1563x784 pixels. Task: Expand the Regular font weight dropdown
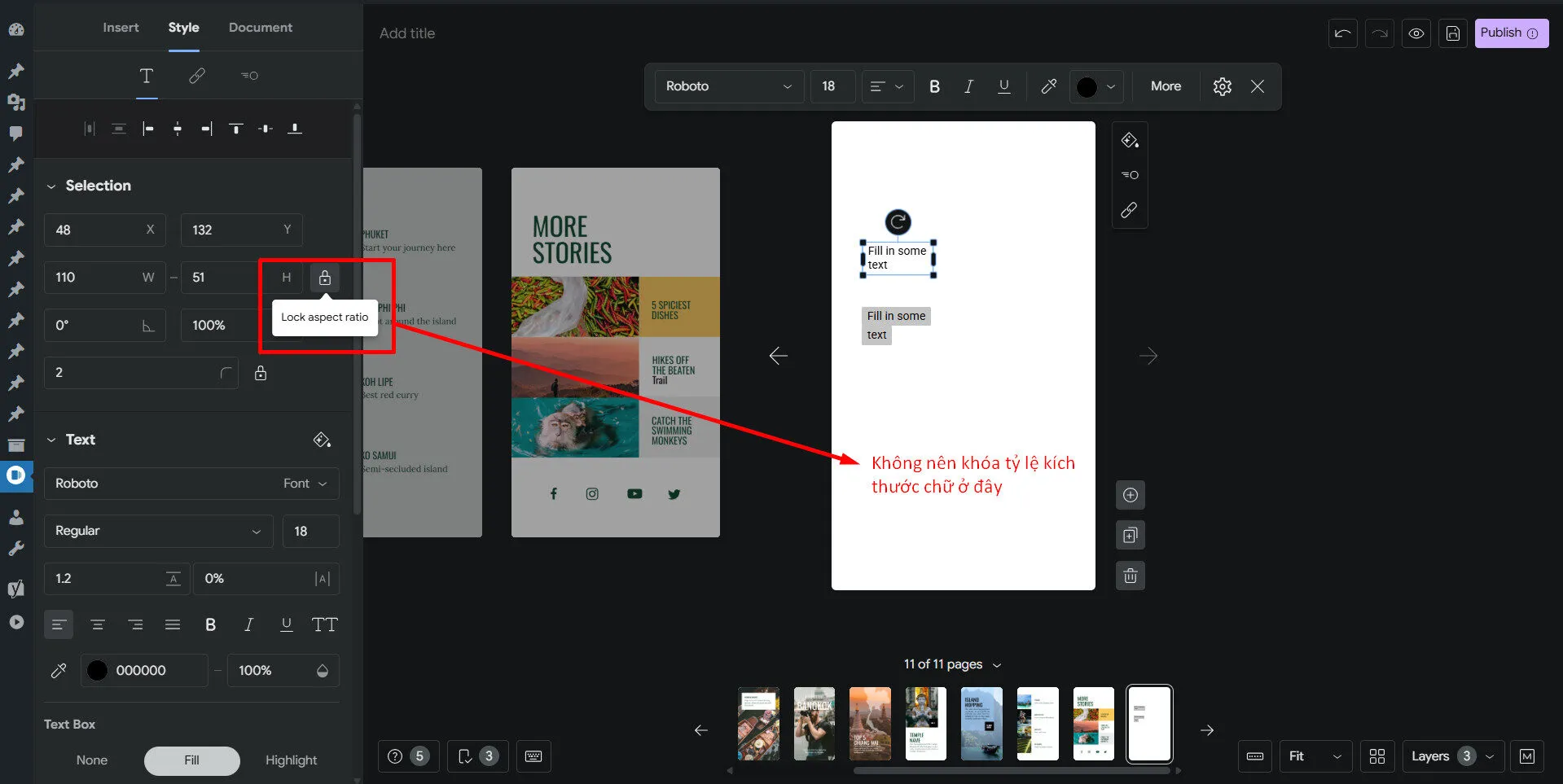[x=158, y=531]
